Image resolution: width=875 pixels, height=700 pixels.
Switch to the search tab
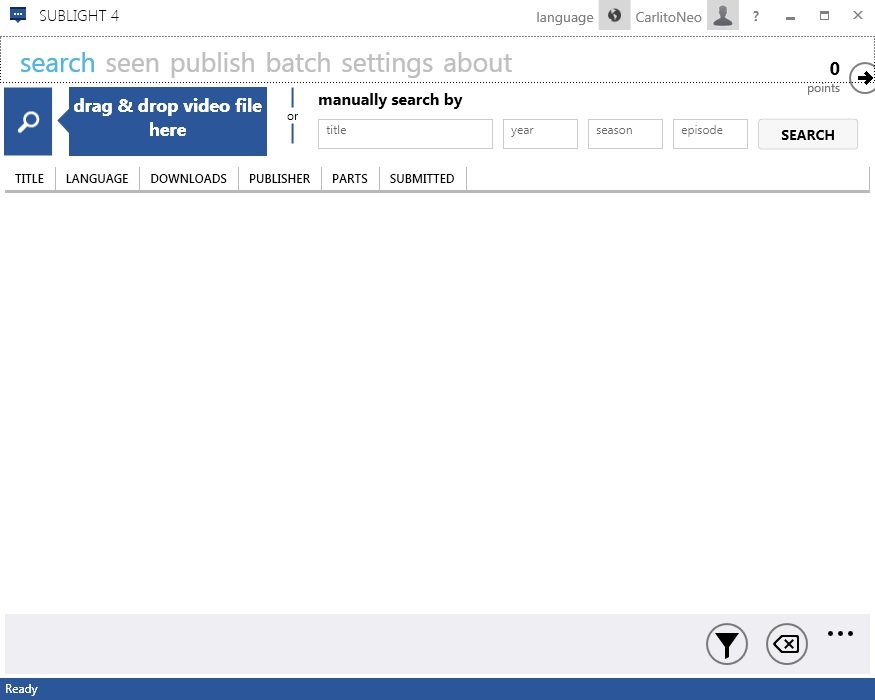tap(57, 63)
